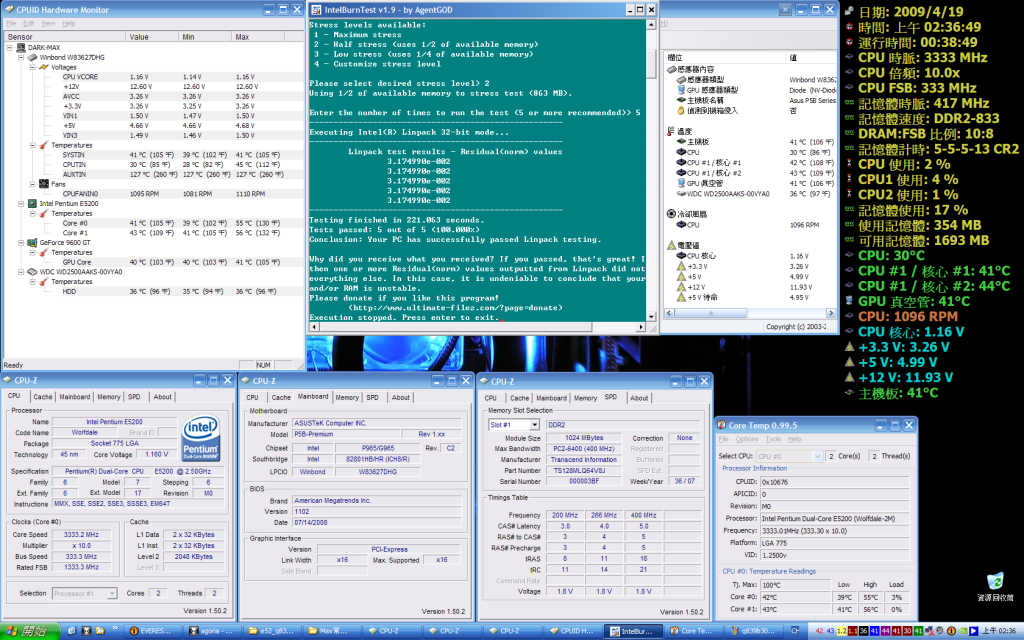This screenshot has width=1024, height=640.
Task: Open View menu in CPUID Hardware Monitor
Action: (x=48, y=24)
